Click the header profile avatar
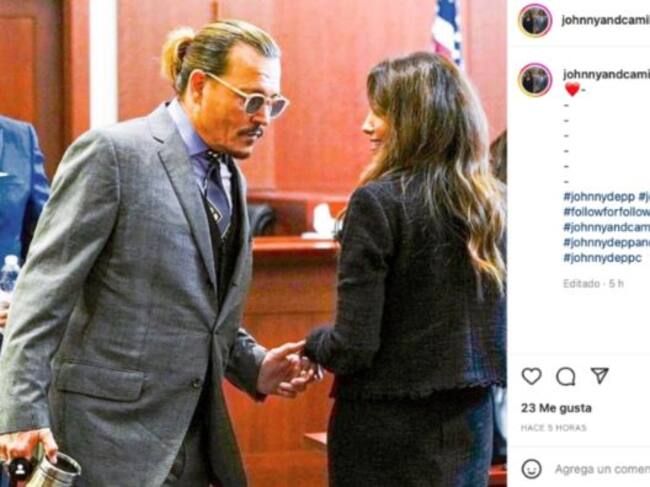 coord(535,20)
